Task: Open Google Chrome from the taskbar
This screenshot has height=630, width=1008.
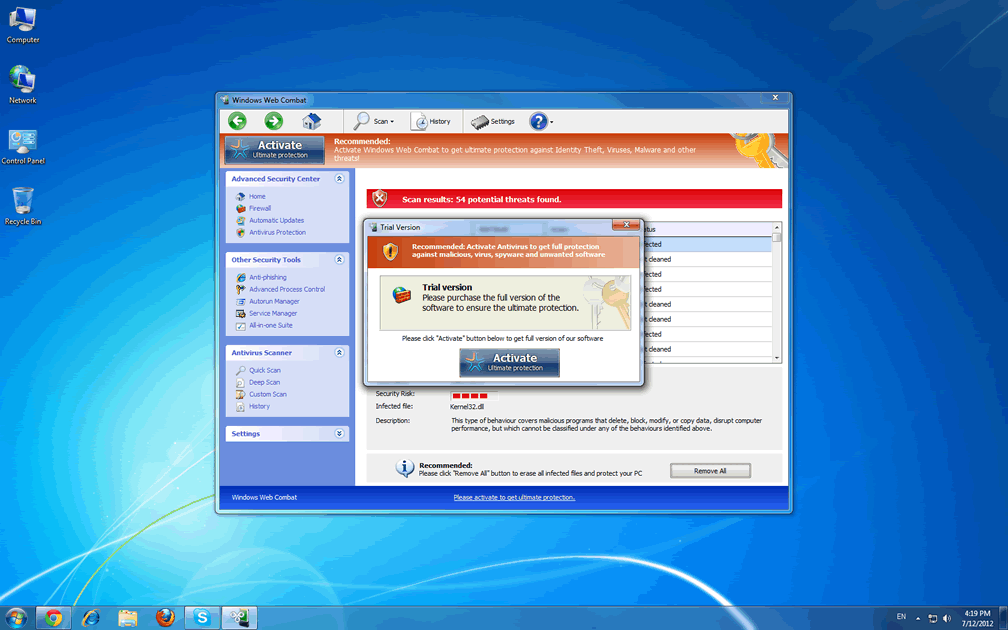Action: point(53,618)
